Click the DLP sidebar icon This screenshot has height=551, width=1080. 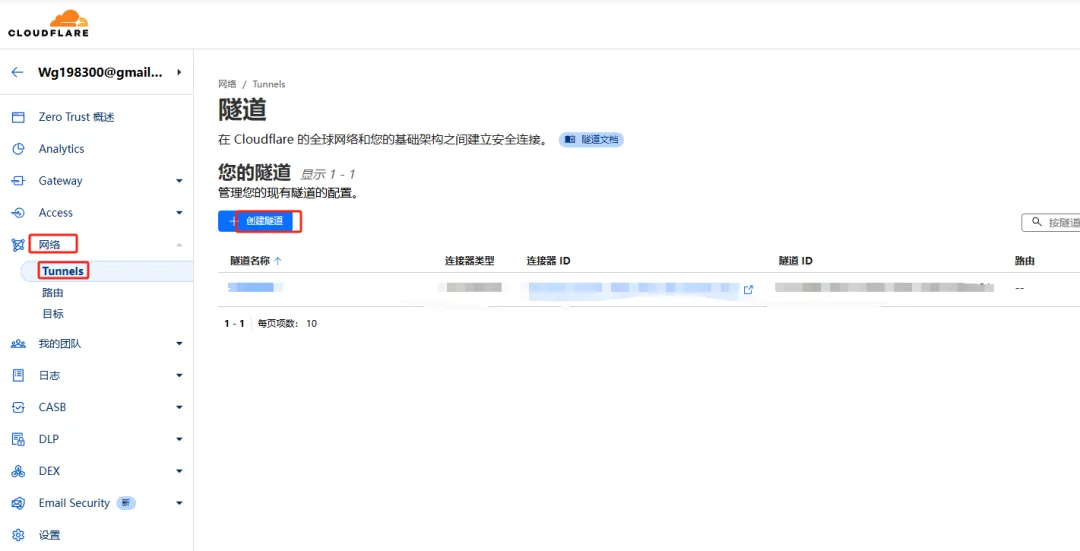coord(19,439)
